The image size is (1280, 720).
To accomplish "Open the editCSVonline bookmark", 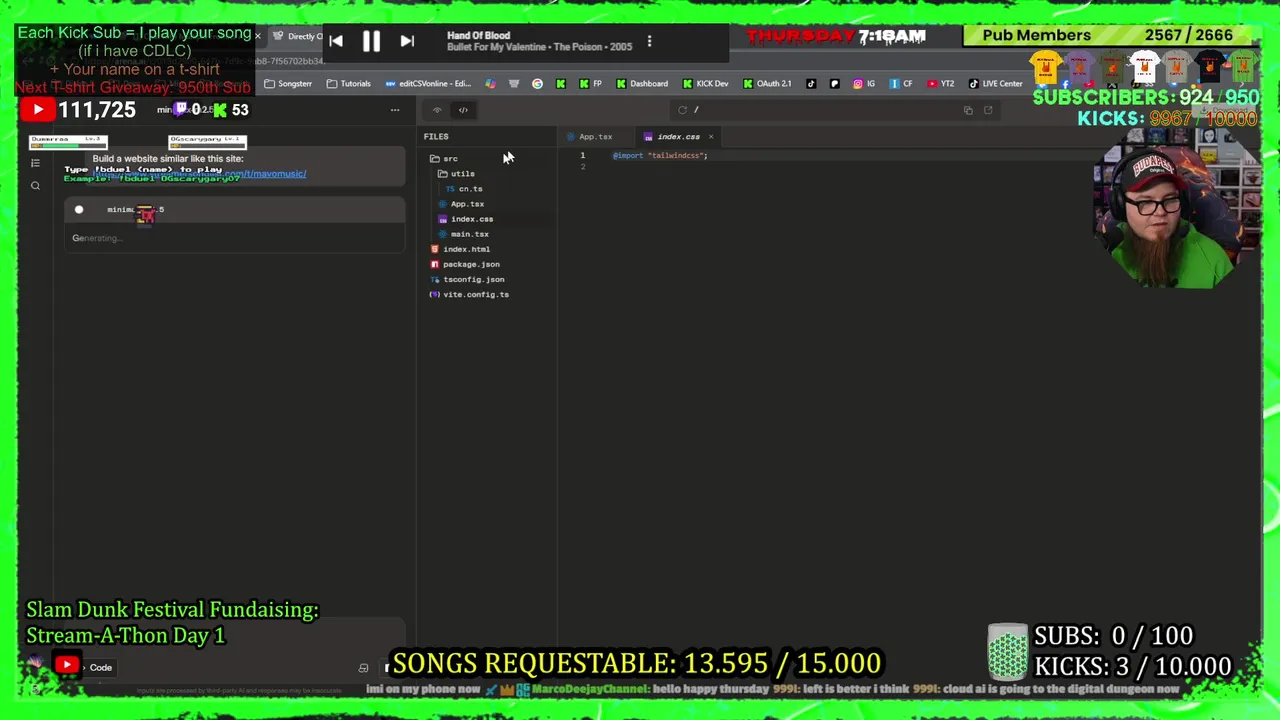I will coord(428,84).
